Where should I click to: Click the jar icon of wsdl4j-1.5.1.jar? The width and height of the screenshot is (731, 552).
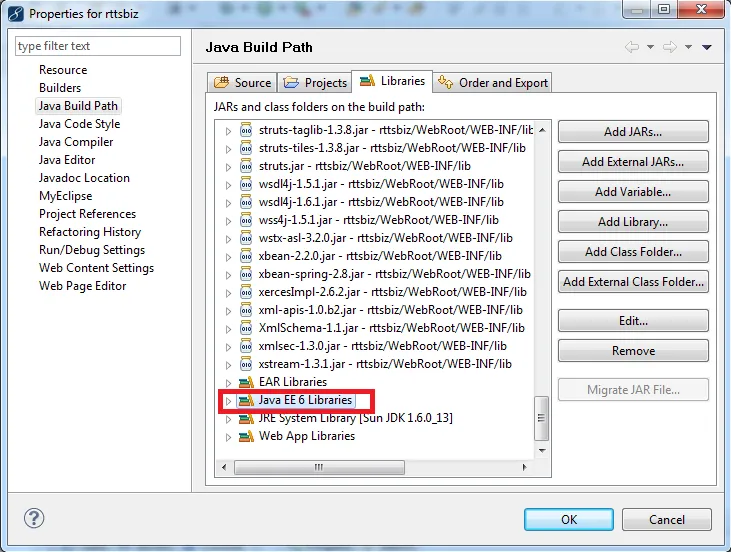(x=246, y=184)
